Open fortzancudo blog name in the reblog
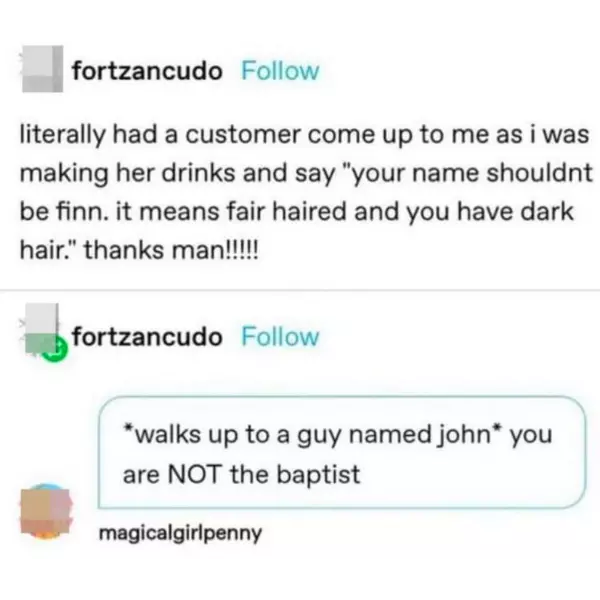Viewport: 600px width, 600px height. (147, 336)
